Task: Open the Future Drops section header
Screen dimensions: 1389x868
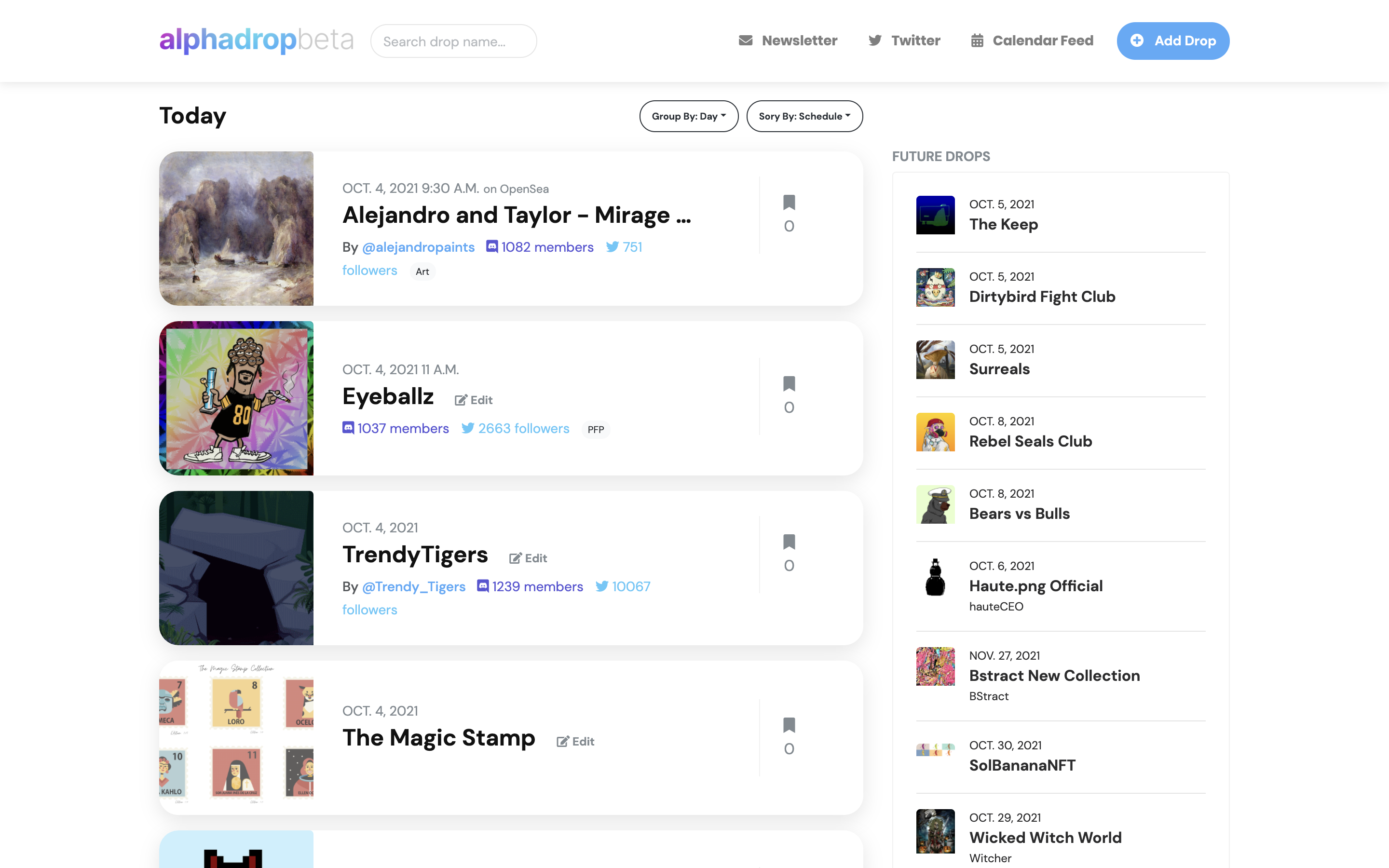Action: (941, 156)
